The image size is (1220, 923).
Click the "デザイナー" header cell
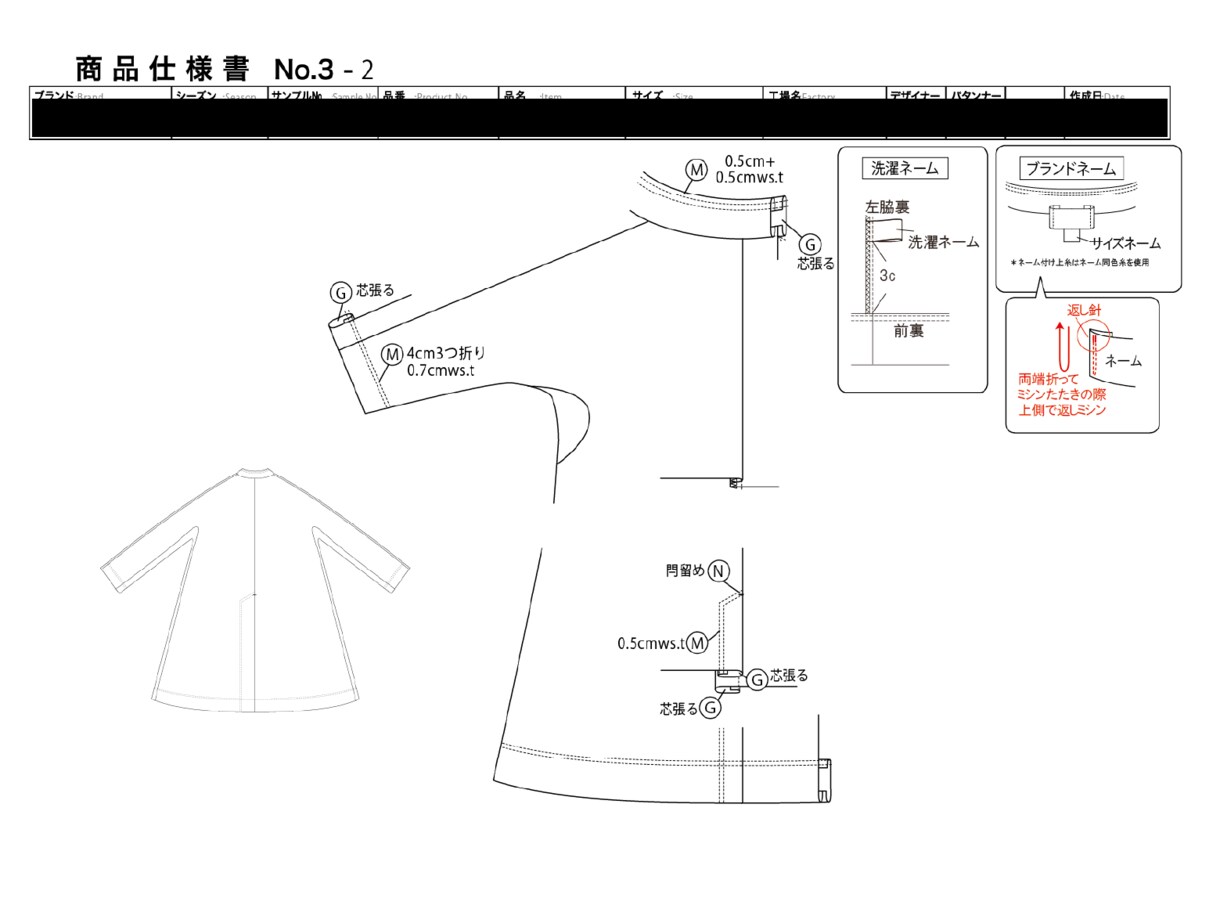point(916,96)
